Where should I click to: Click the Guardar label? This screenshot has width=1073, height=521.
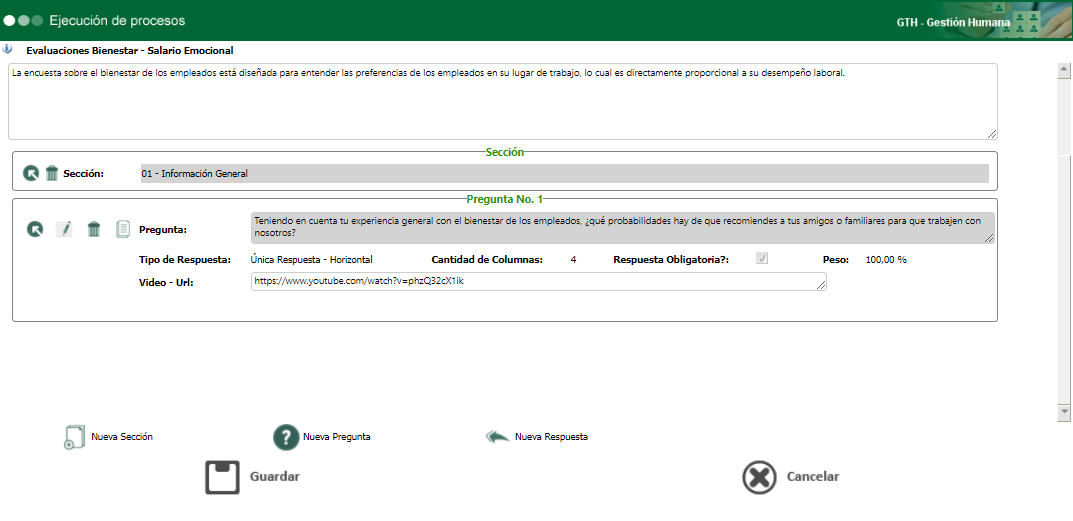[274, 476]
